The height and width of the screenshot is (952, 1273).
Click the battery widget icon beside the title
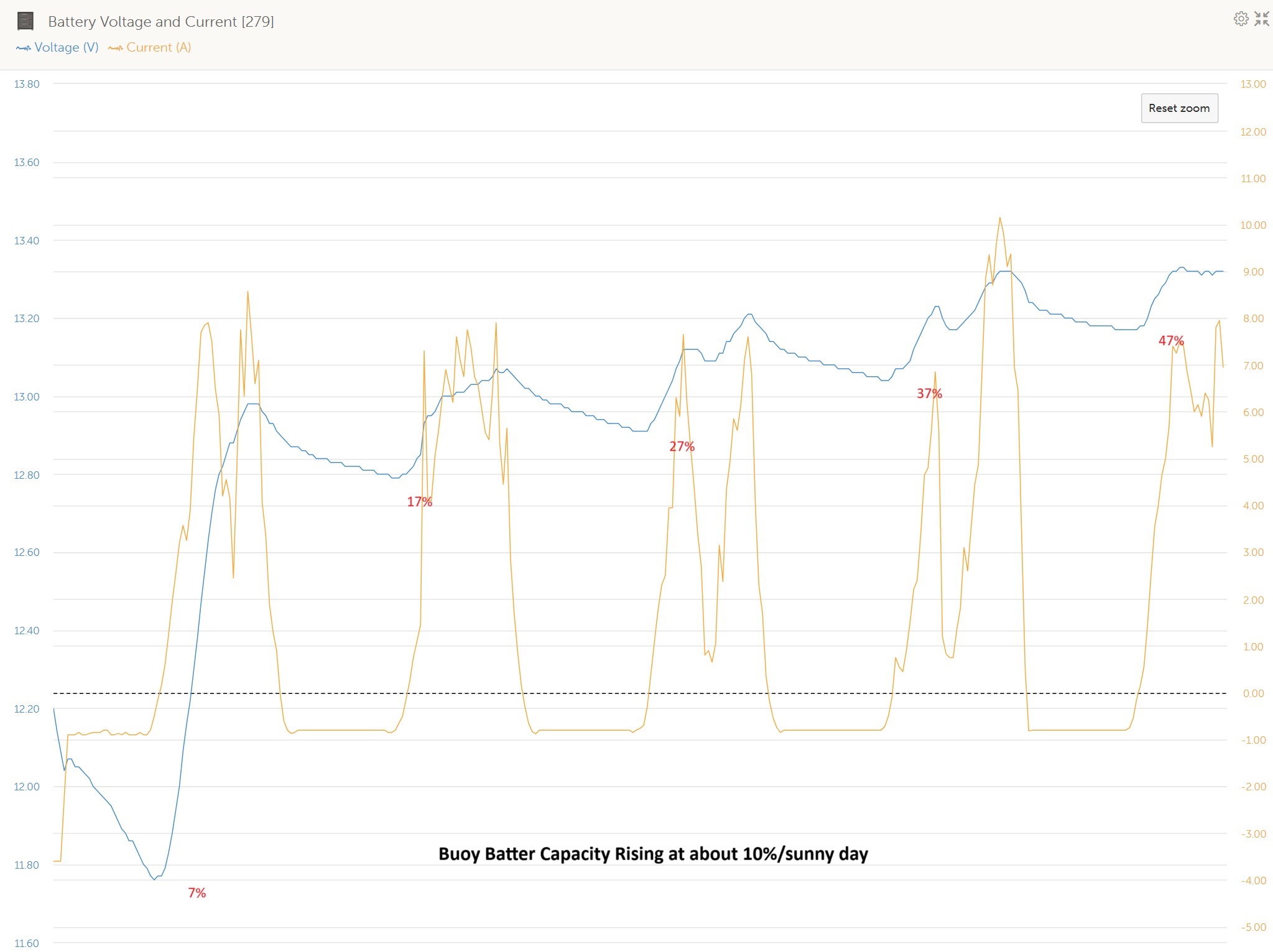(x=25, y=21)
